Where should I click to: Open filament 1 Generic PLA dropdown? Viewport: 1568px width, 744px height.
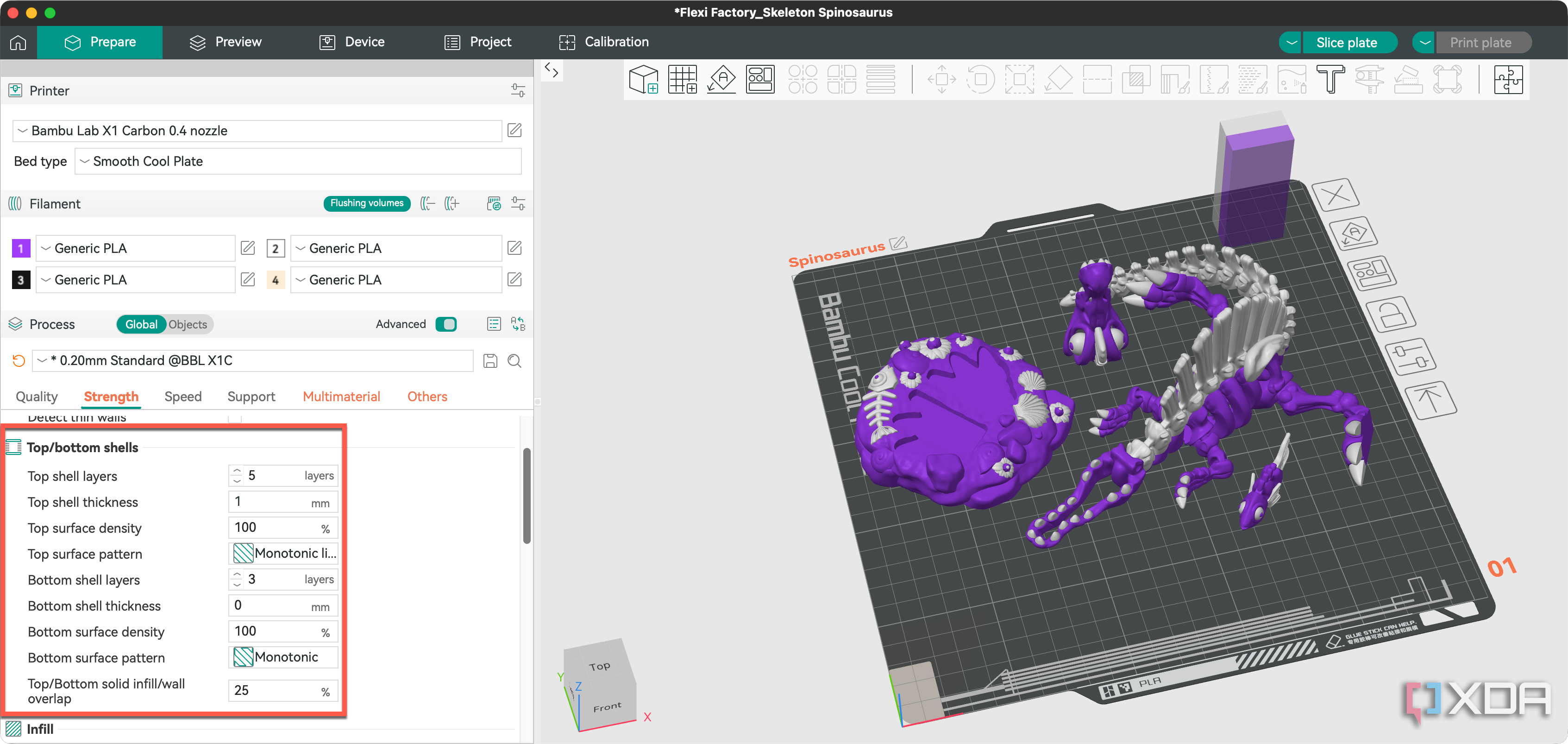point(136,248)
